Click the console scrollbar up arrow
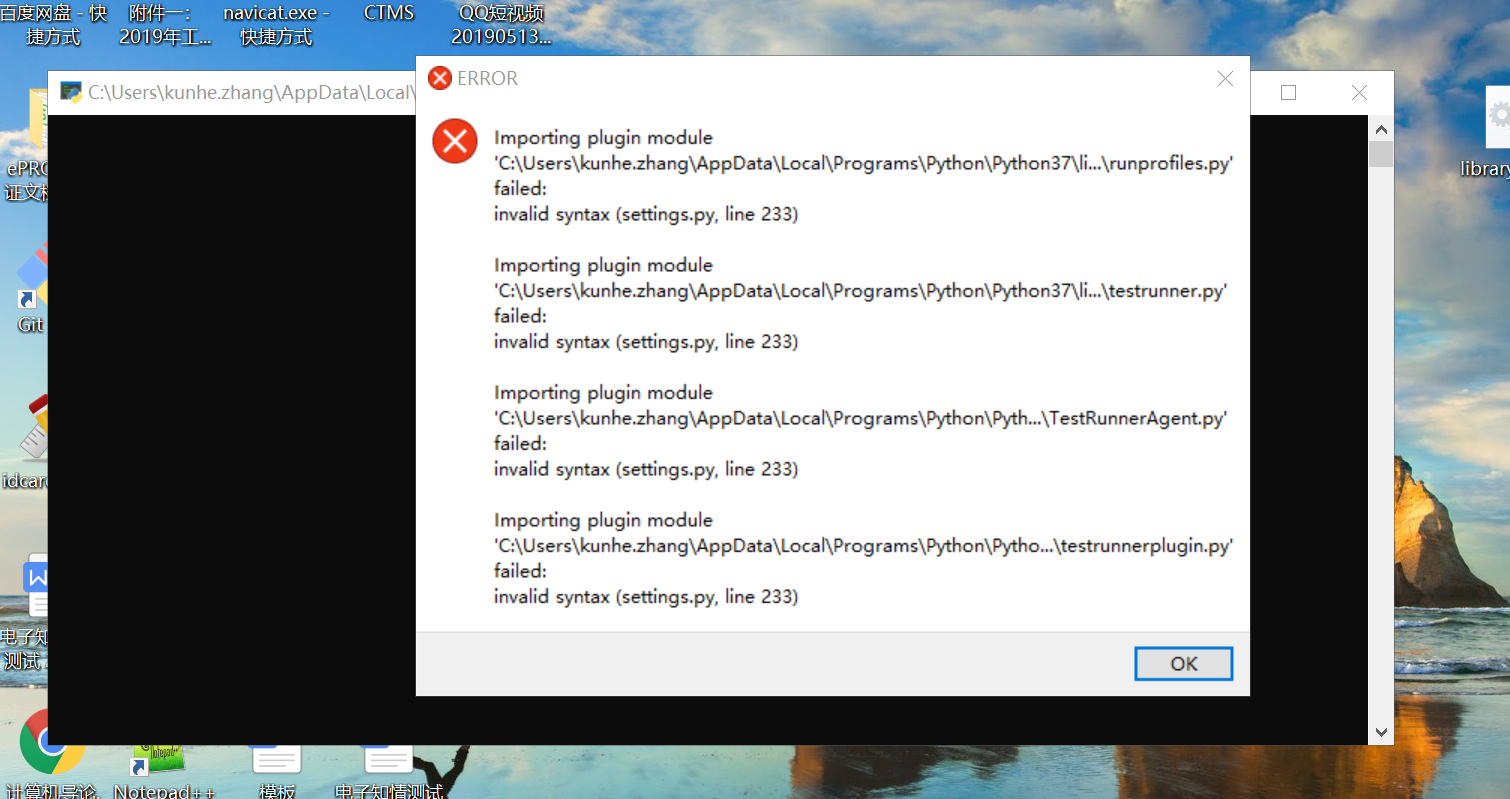The width and height of the screenshot is (1510, 799). pos(1380,128)
